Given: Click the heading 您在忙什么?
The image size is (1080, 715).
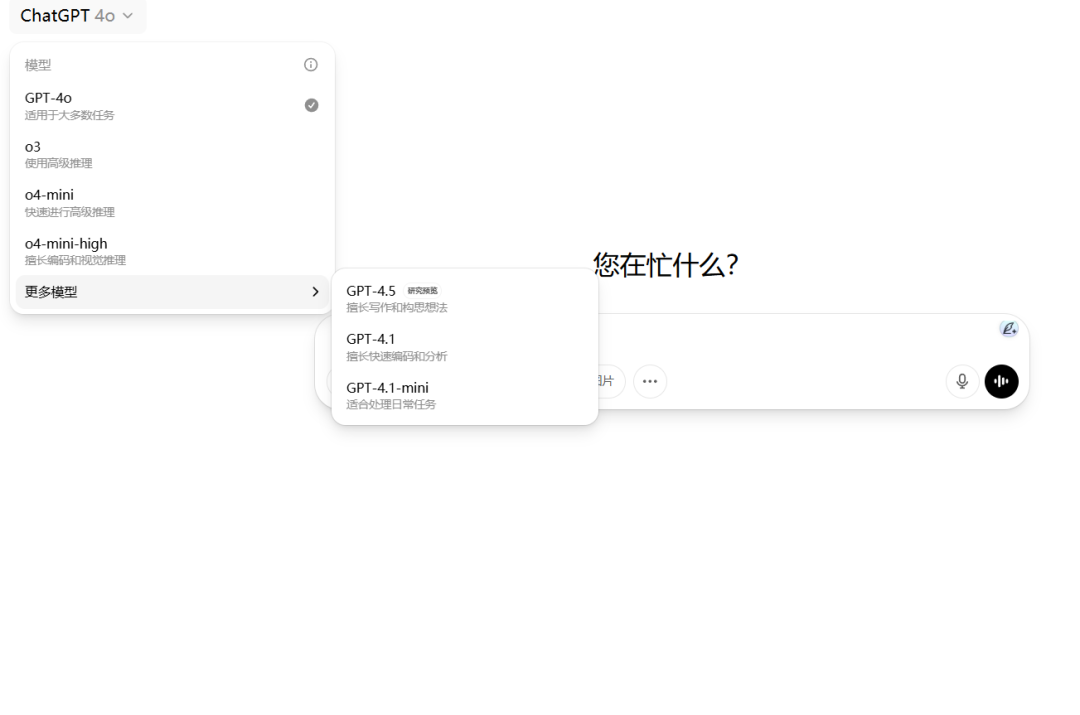Looking at the screenshot, I should click(x=666, y=265).
